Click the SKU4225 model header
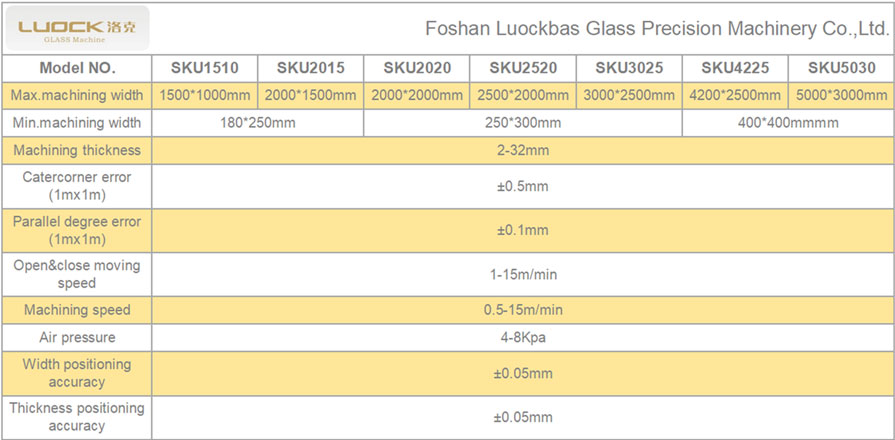The image size is (895, 440). click(x=735, y=68)
